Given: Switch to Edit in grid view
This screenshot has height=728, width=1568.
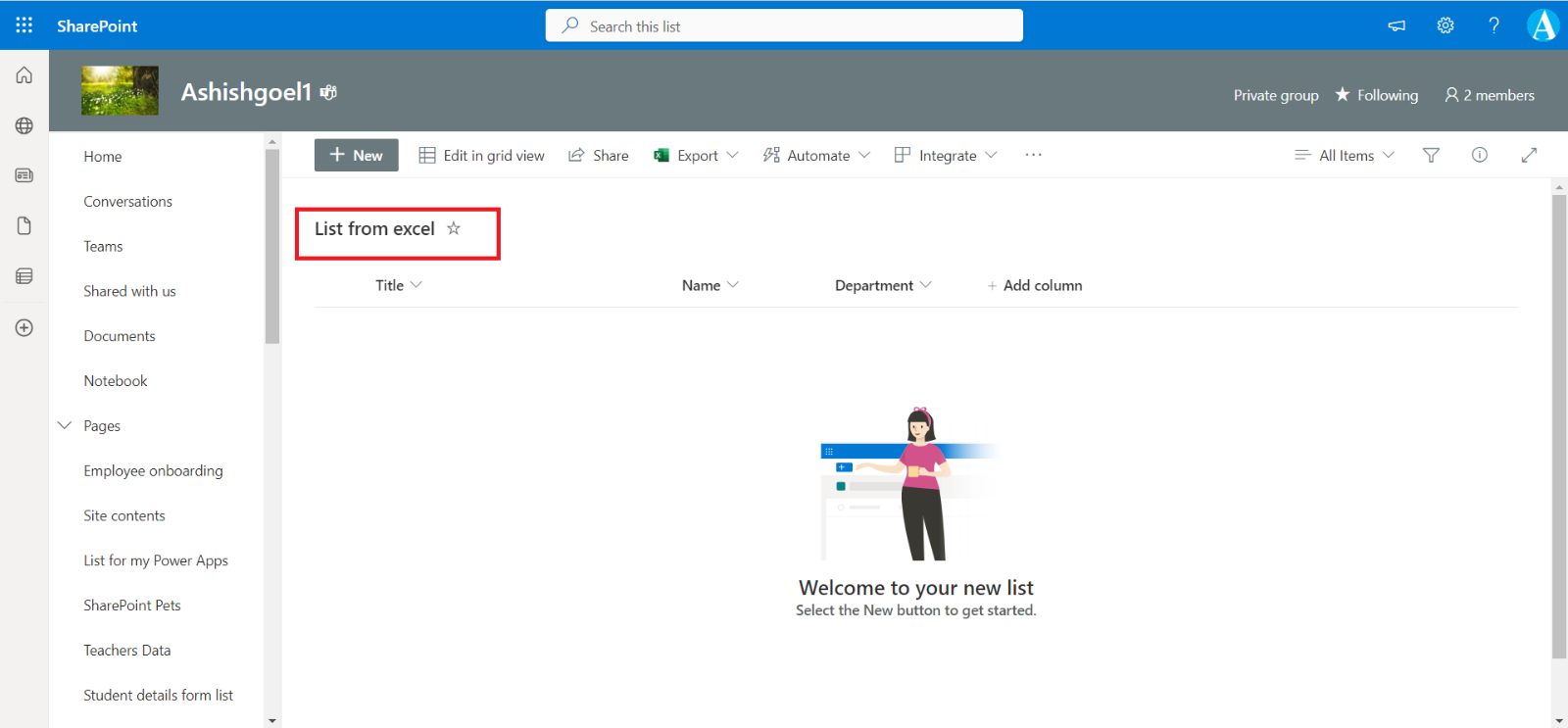Looking at the screenshot, I should [481, 155].
